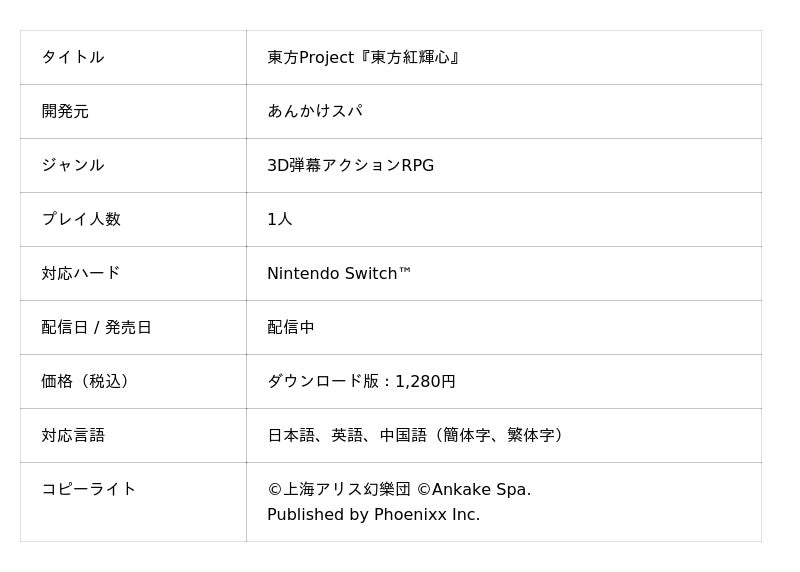Click the 配信日 / 発売日 label
This screenshot has height=572, width=800.
point(96,328)
